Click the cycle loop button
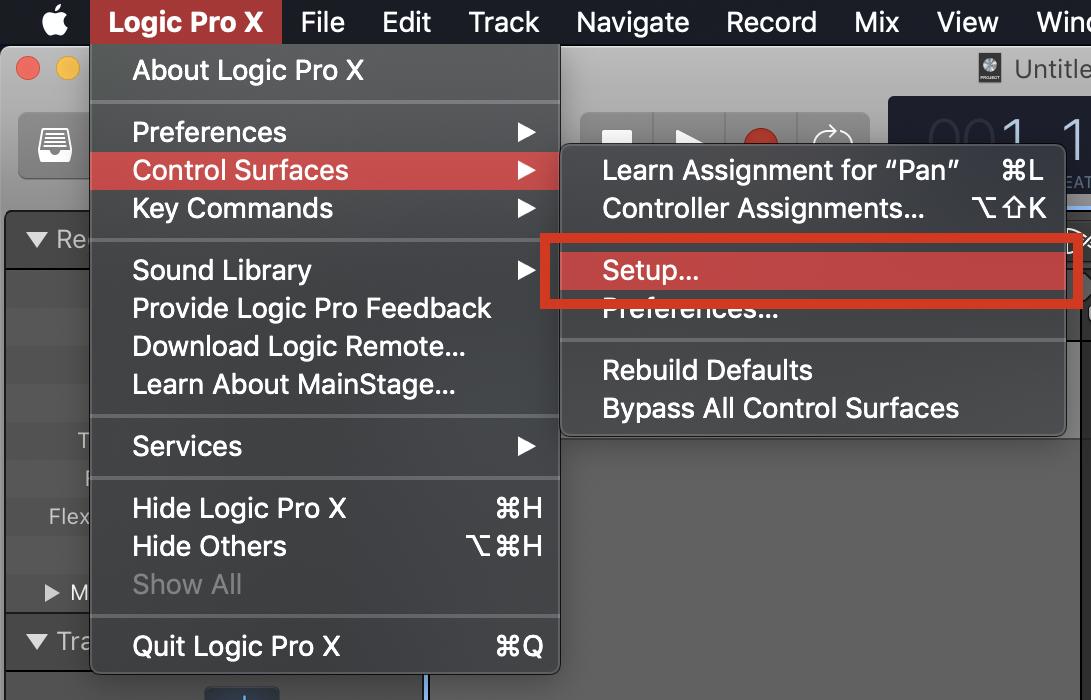The height and width of the screenshot is (700, 1091). [x=832, y=136]
